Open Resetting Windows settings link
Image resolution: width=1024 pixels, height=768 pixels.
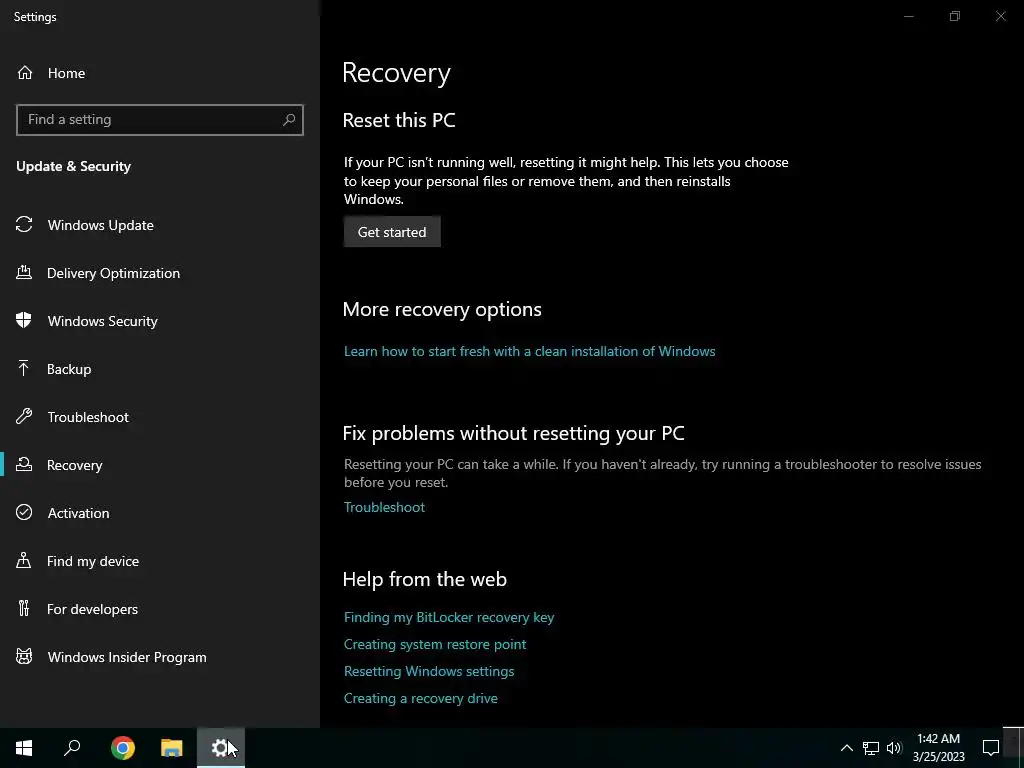429,671
